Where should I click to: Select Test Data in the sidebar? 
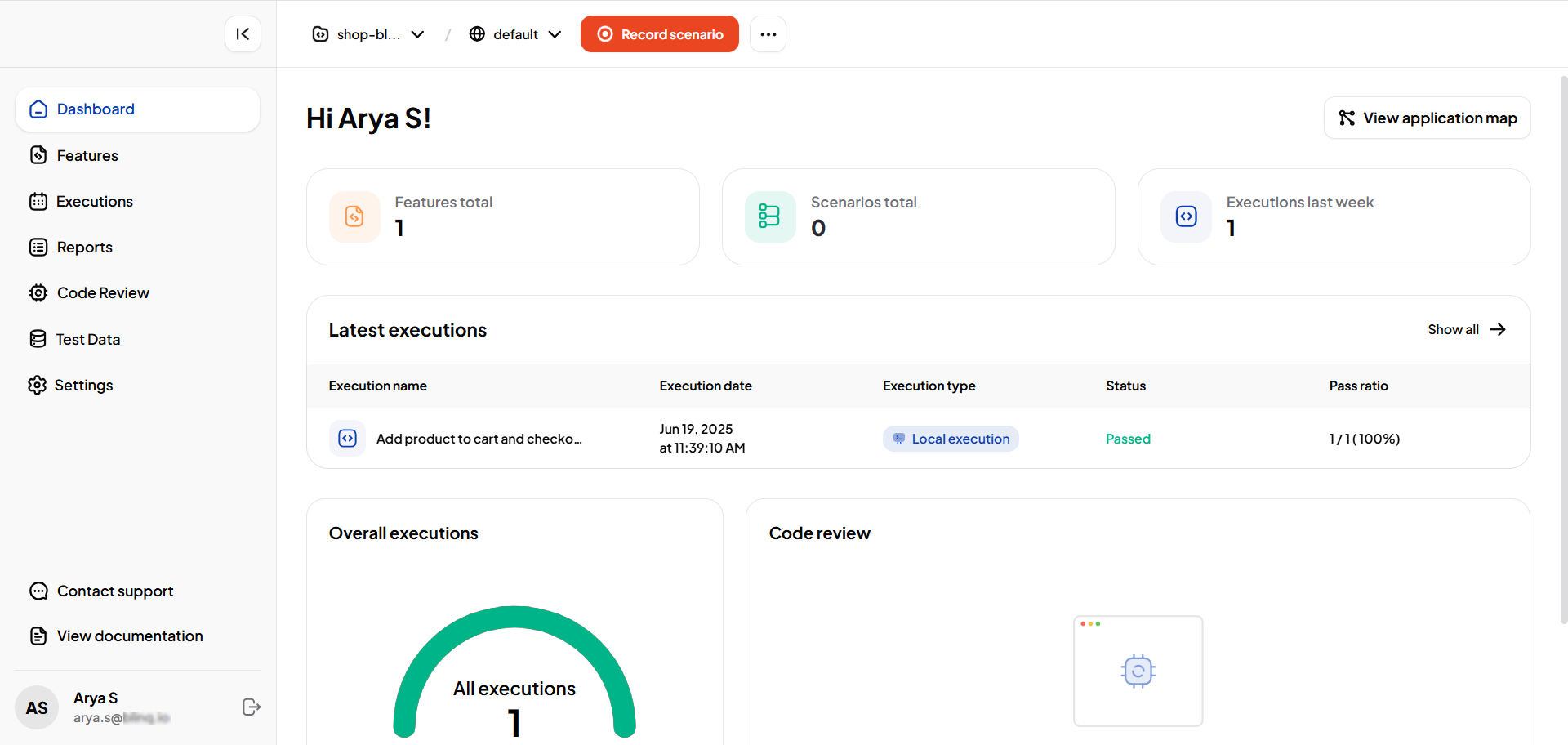point(88,339)
